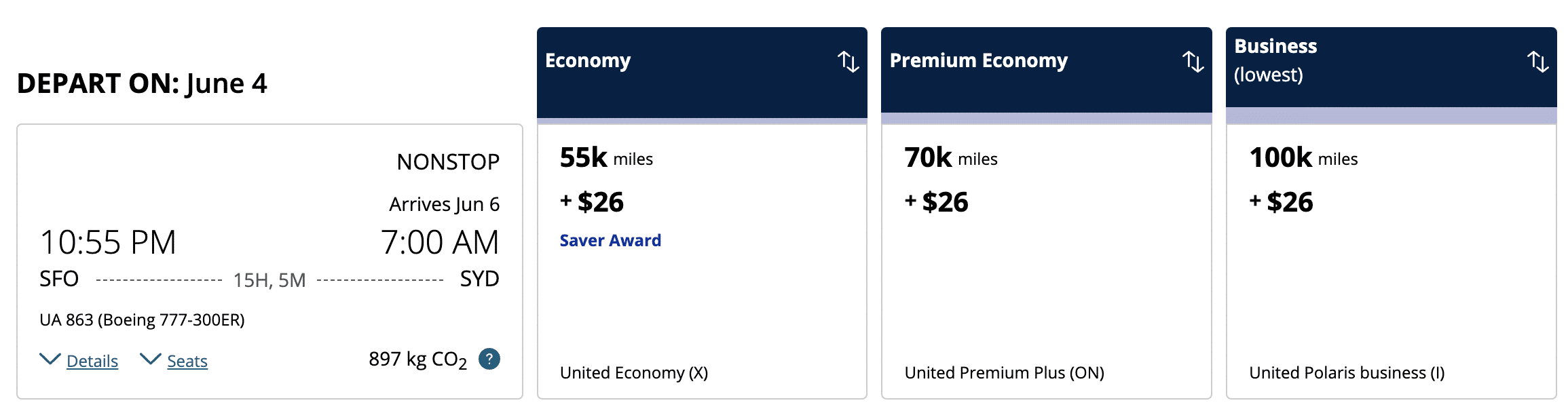Viewport: 1568px width, 407px height.
Task: Open the flight Details link
Action: pyautogui.click(x=92, y=361)
